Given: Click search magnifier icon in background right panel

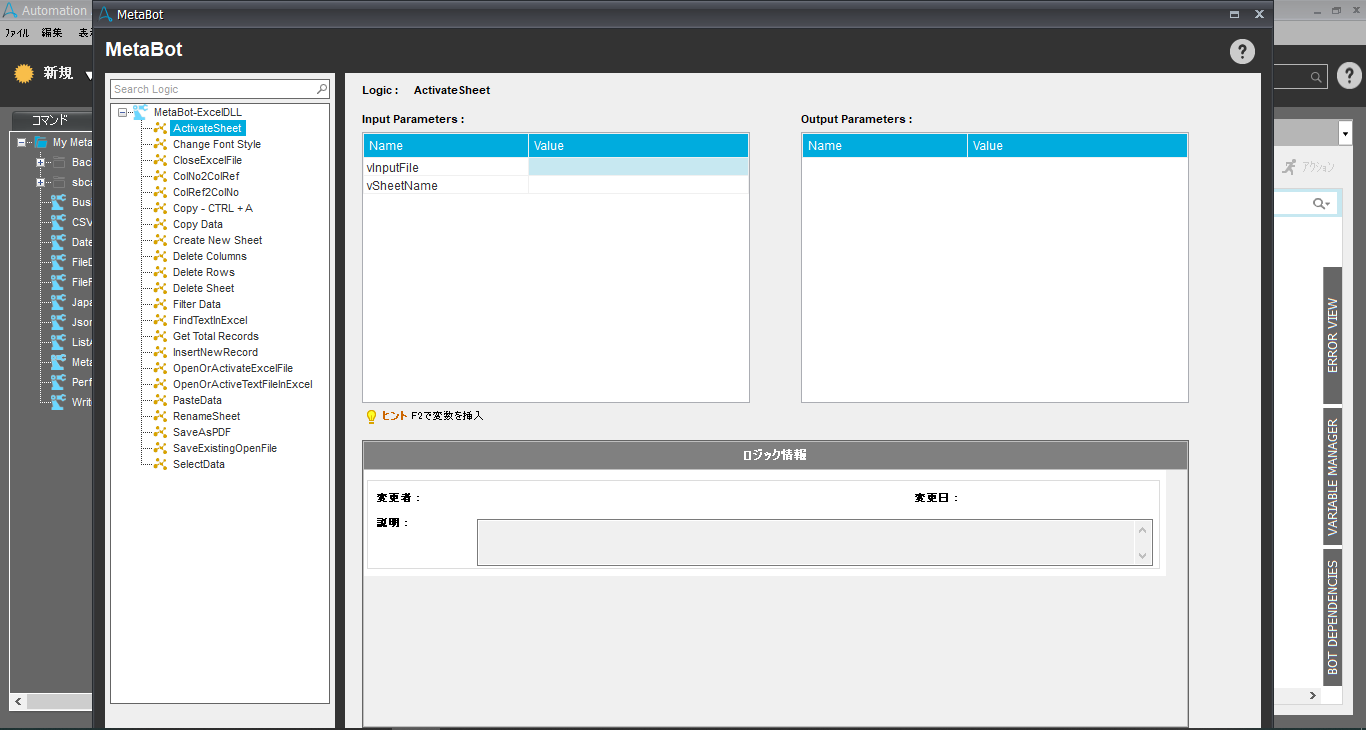Looking at the screenshot, I should tap(1321, 203).
